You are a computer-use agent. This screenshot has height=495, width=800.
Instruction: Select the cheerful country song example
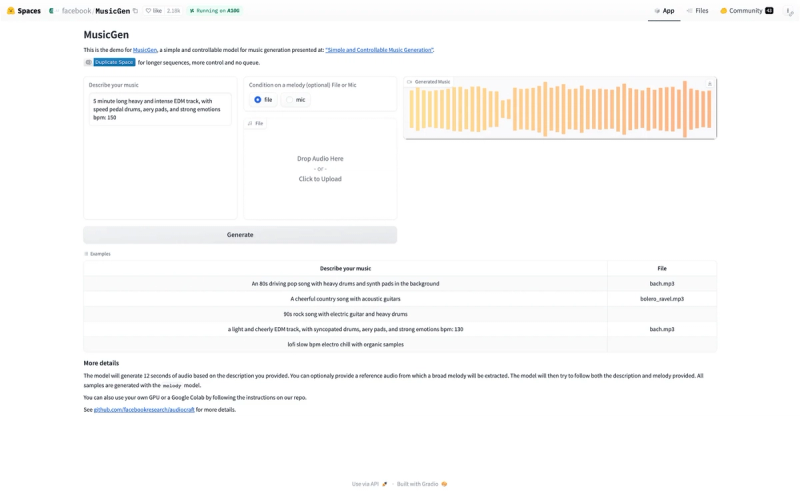click(x=345, y=299)
